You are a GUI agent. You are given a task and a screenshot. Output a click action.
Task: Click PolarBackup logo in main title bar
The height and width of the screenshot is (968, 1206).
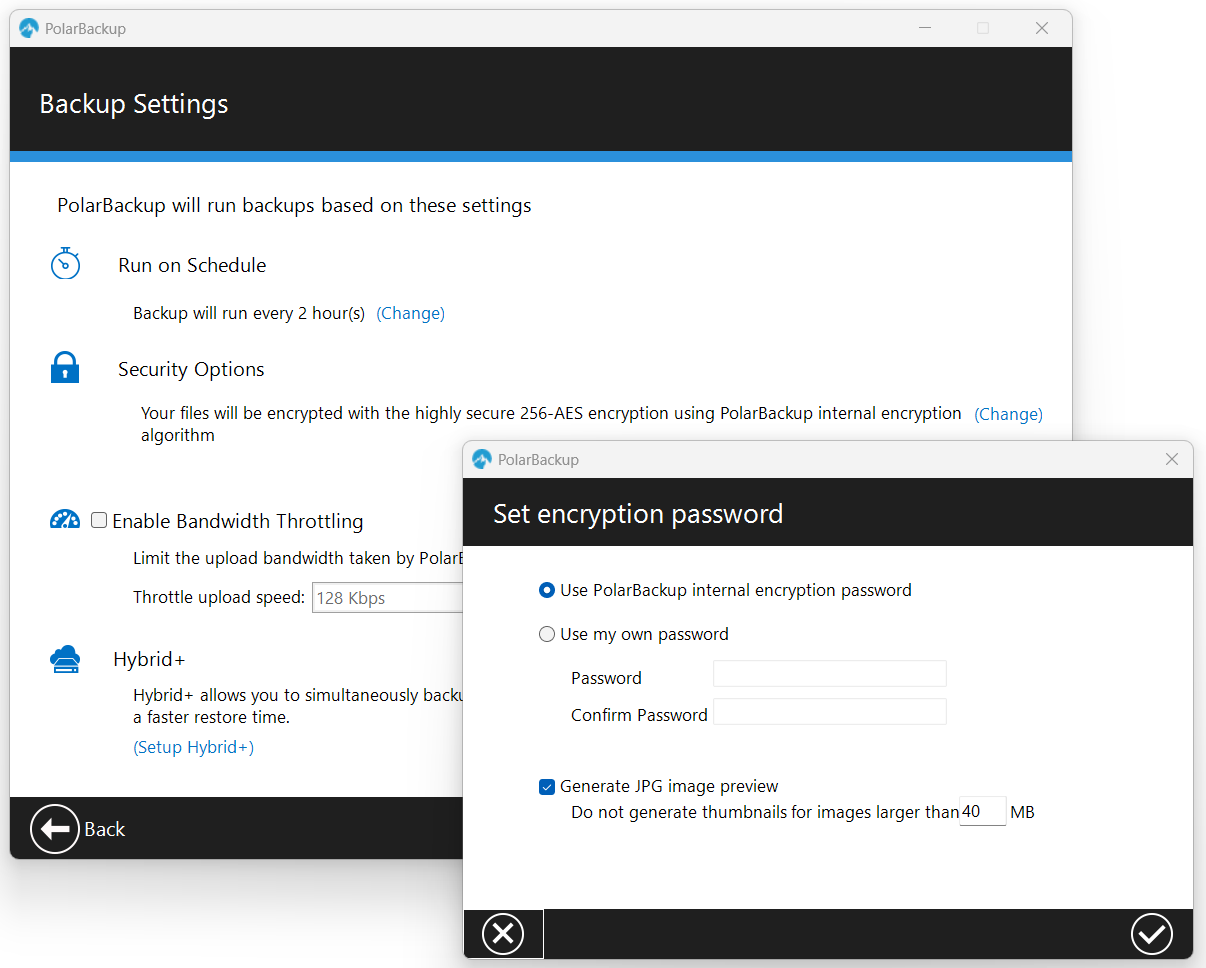pos(29,29)
